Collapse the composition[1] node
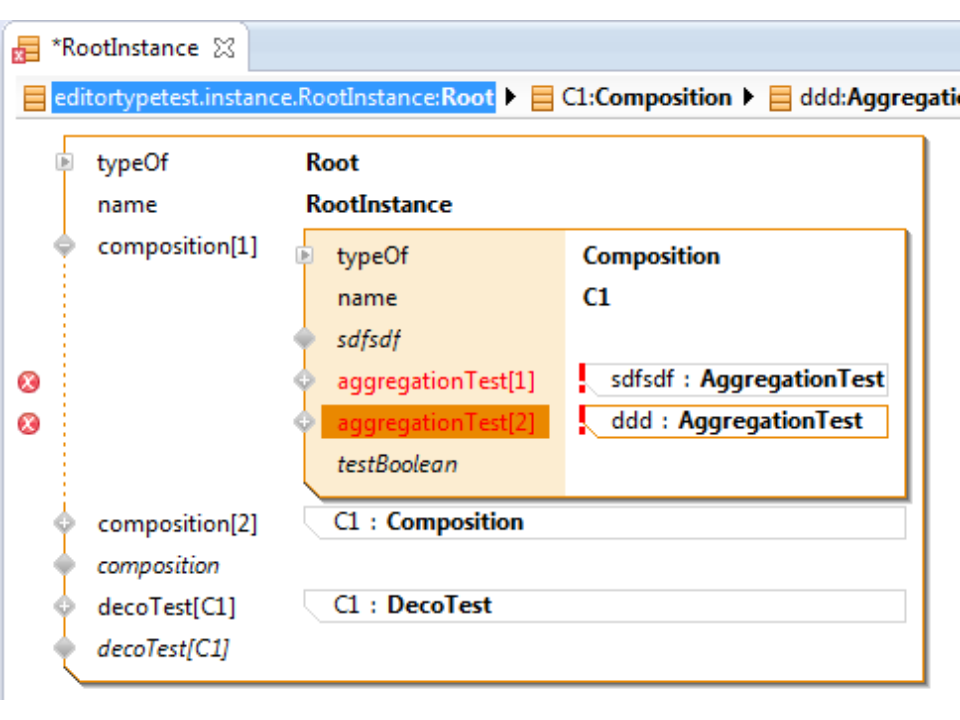 point(65,246)
